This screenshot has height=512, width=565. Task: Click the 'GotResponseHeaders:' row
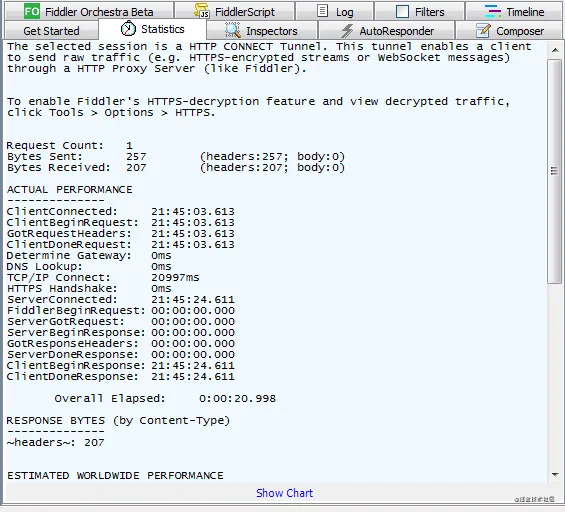click(121, 343)
